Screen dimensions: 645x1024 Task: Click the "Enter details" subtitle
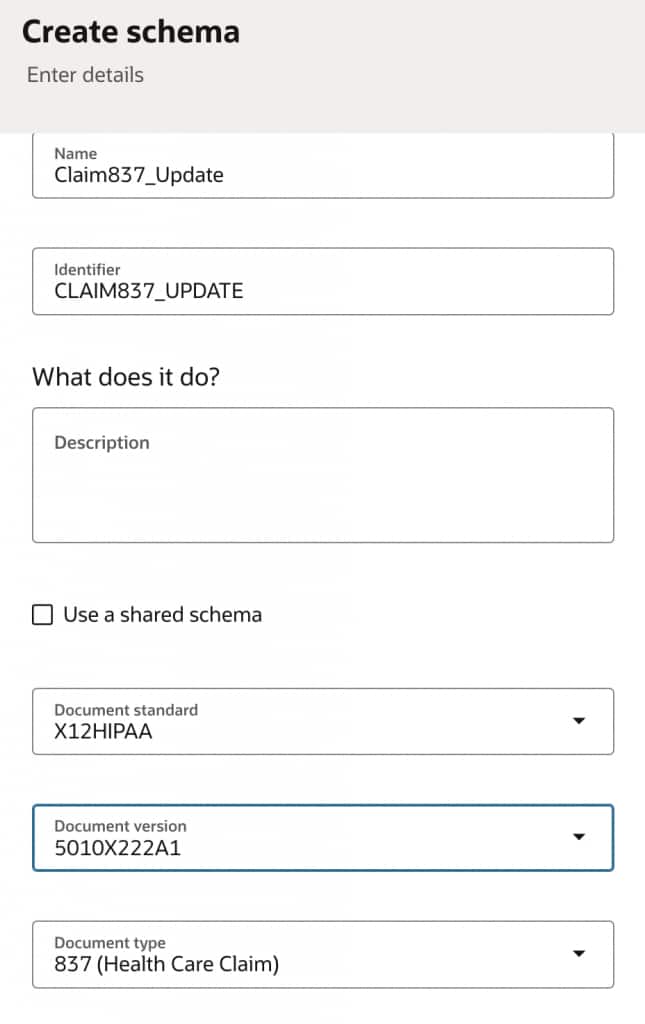click(85, 75)
